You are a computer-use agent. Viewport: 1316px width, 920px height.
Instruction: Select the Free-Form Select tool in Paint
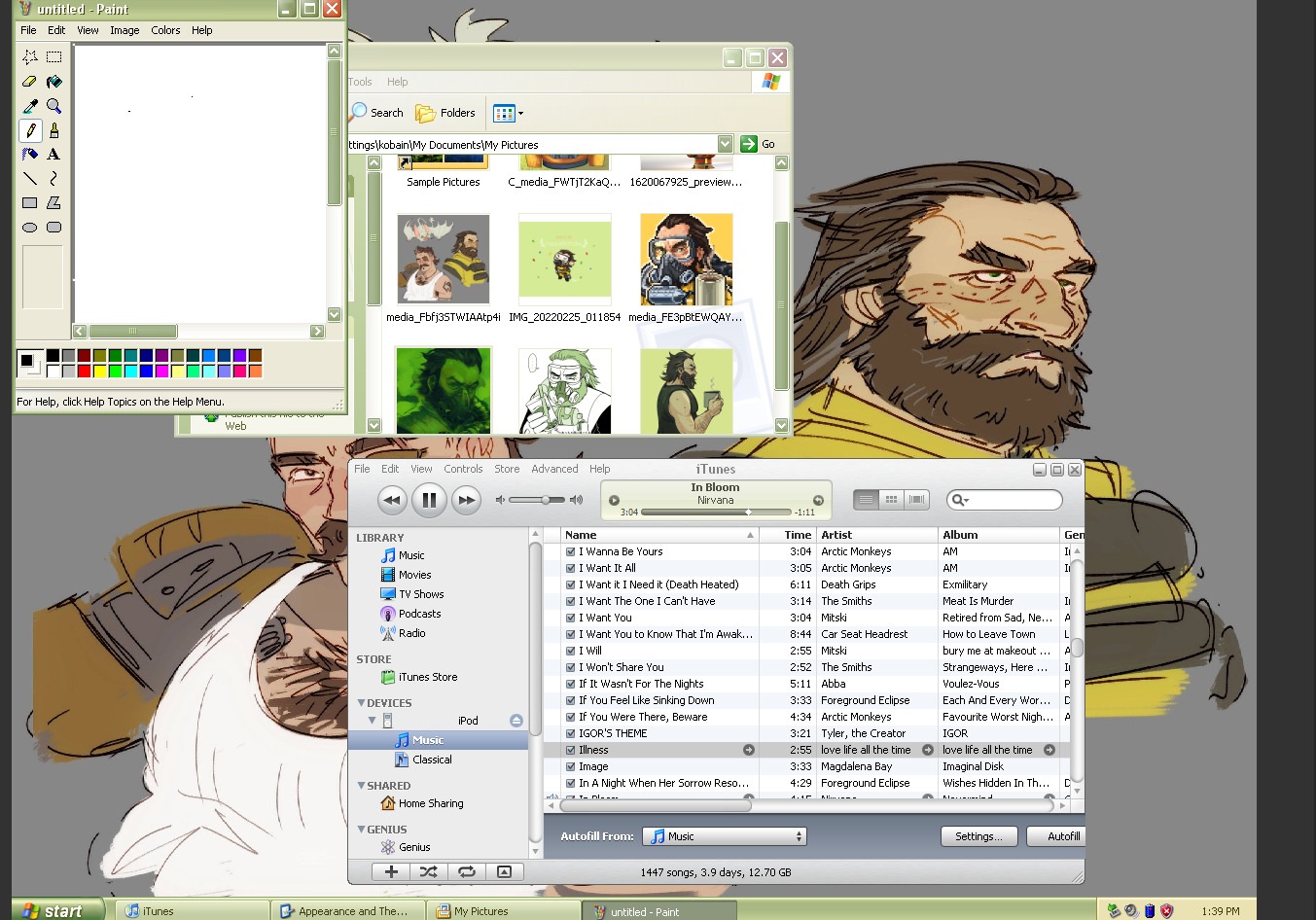click(30, 56)
